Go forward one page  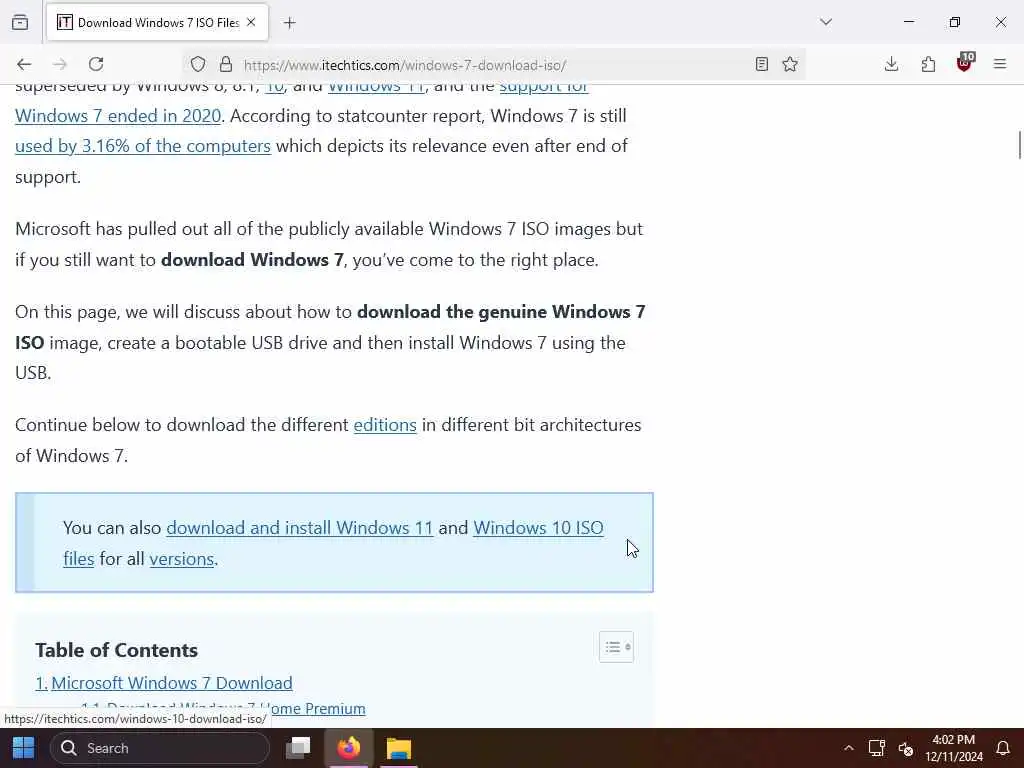point(60,64)
